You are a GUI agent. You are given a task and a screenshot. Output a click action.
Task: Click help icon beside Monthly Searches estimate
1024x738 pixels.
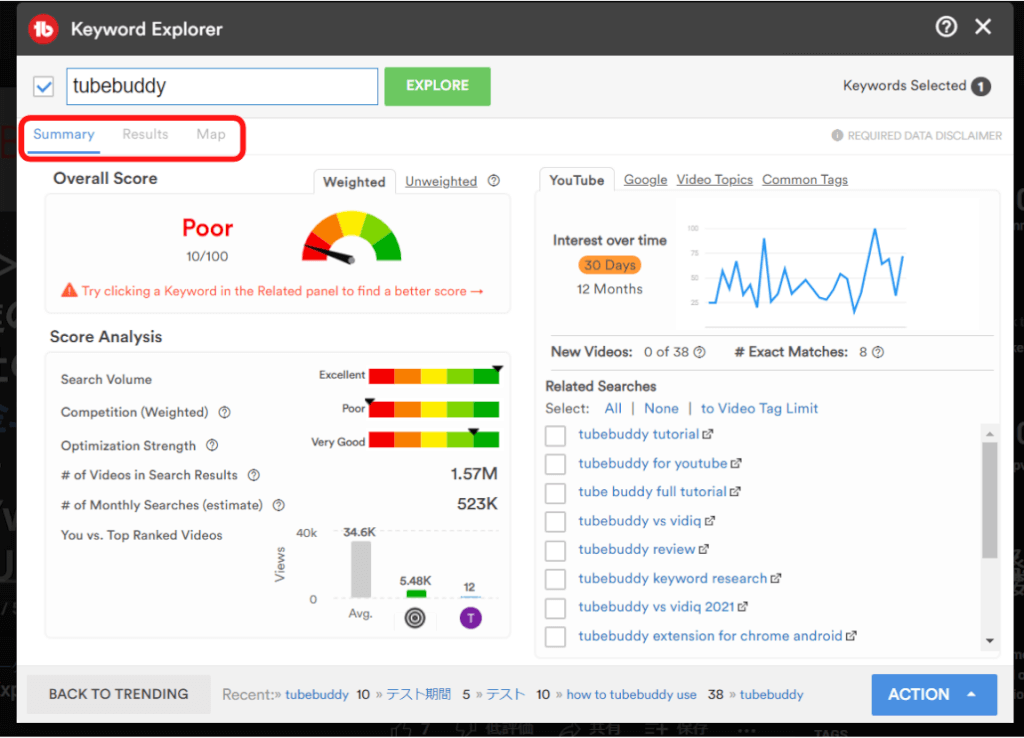tap(278, 505)
